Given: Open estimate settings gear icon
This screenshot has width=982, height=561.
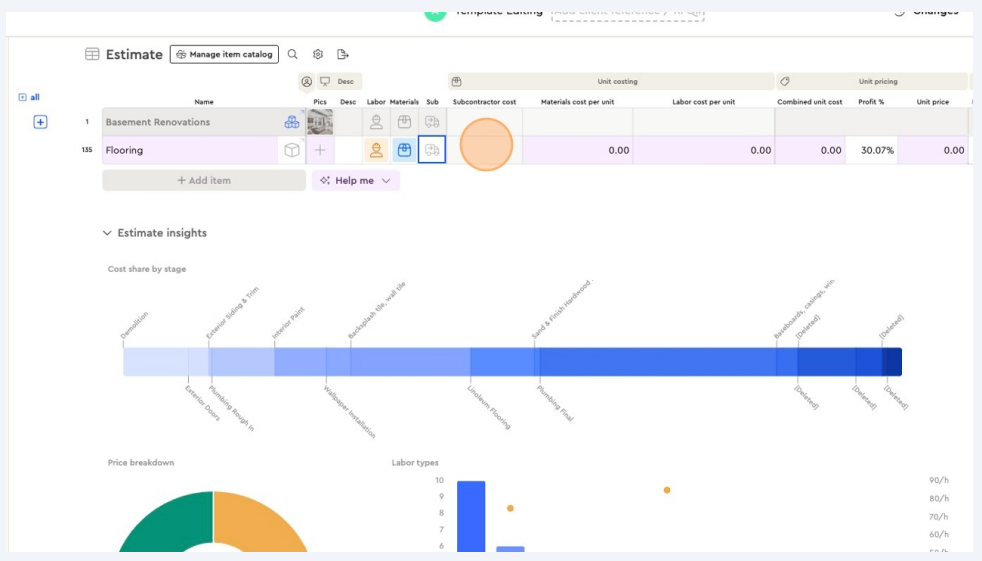Looking at the screenshot, I should point(318,54).
